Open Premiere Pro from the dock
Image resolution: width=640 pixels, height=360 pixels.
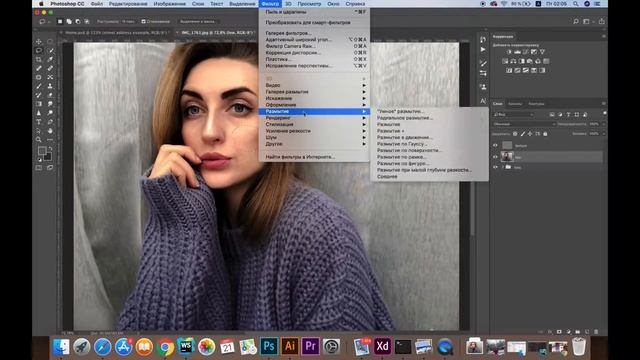pos(310,347)
